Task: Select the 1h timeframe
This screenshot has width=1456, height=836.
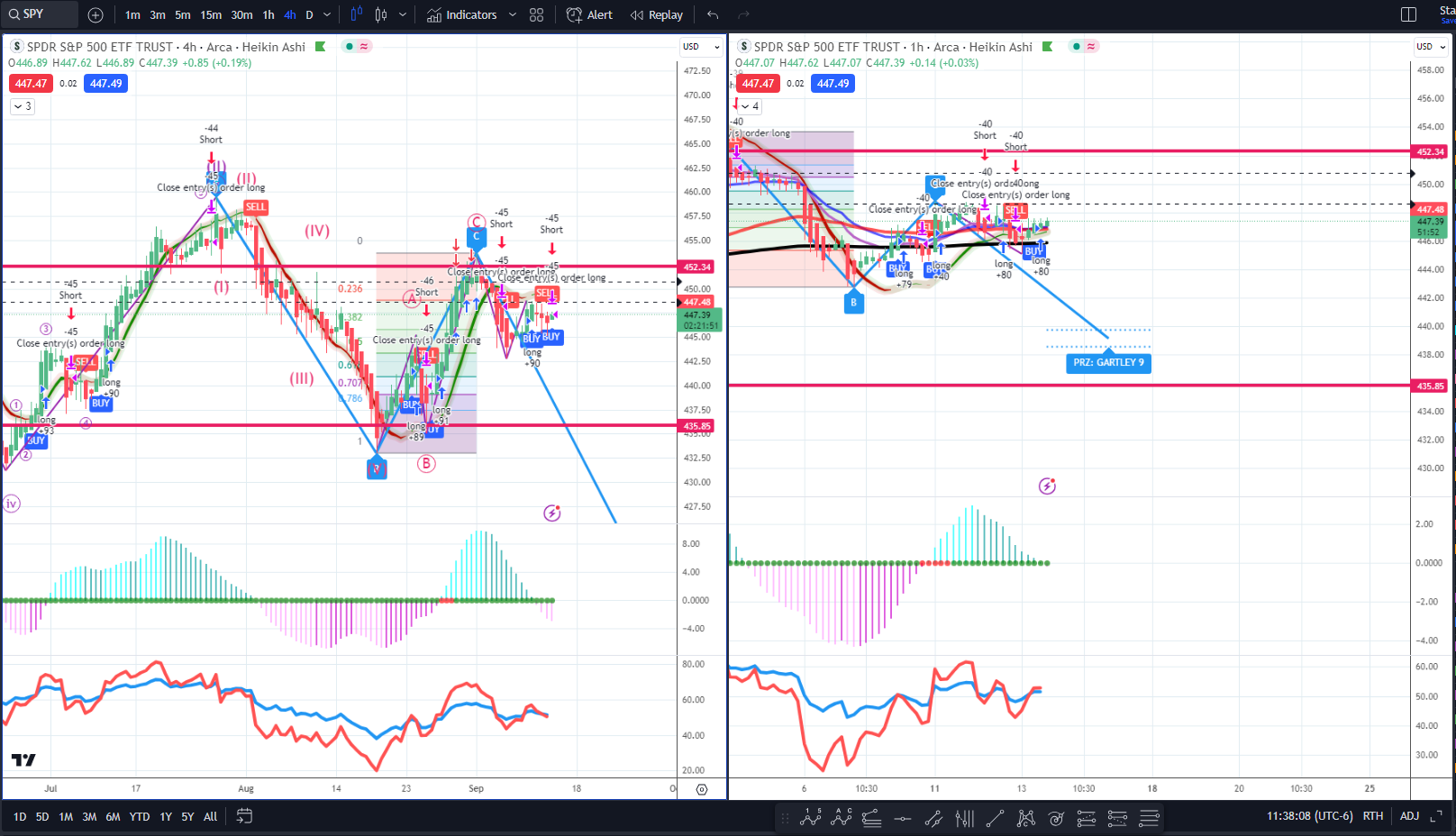Action: (268, 14)
